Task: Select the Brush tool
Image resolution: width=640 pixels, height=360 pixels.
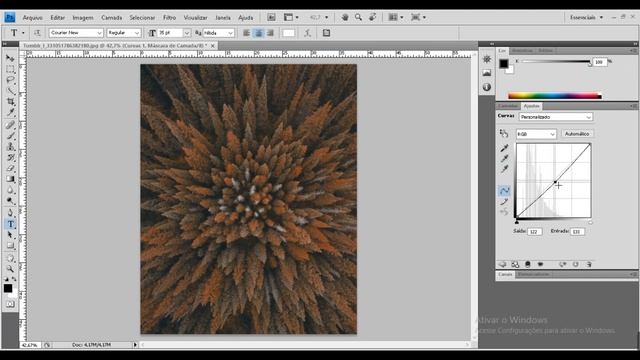Action: click(x=10, y=136)
